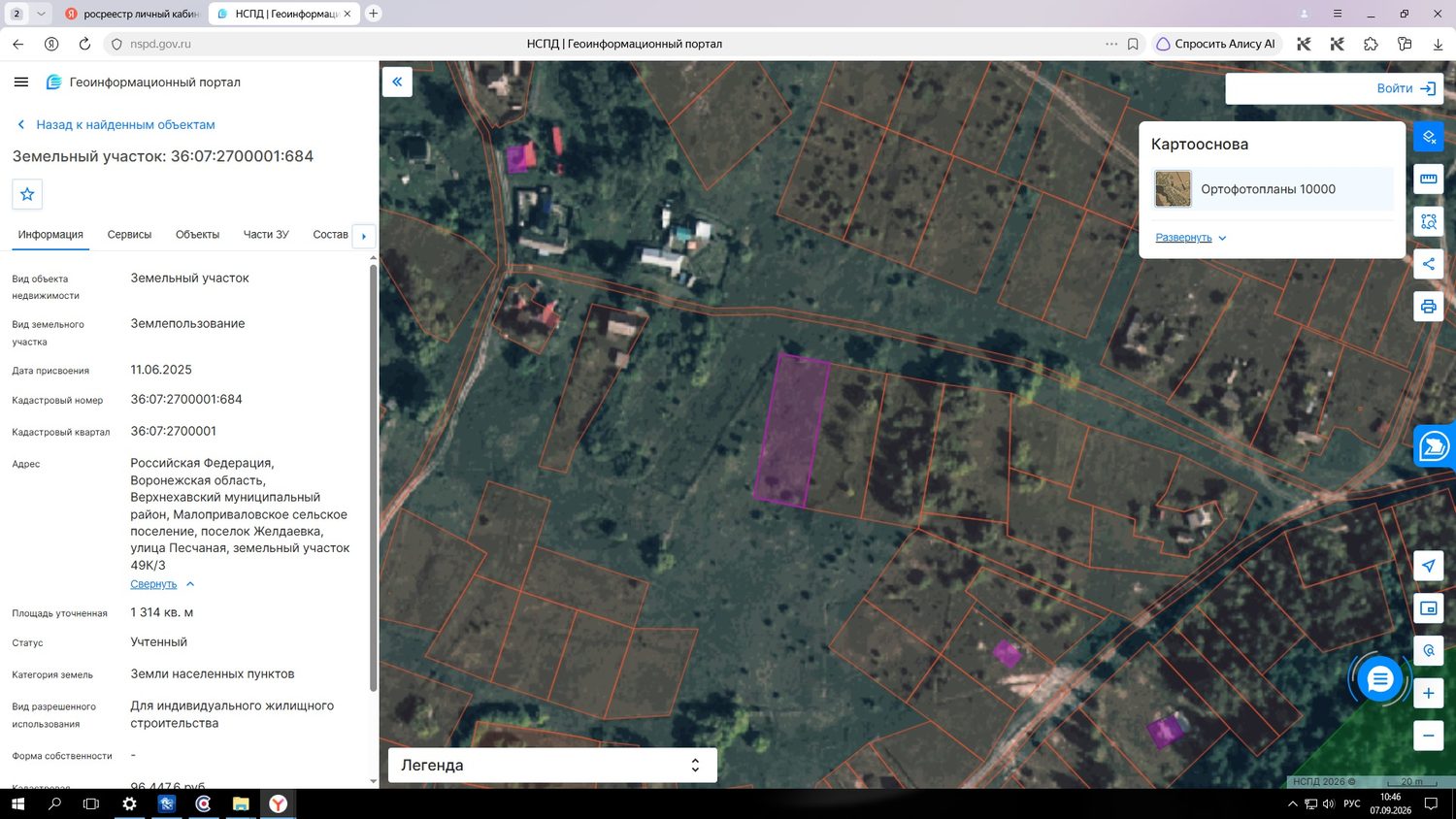Reload the page with the browser refresh icon
Screen dimensions: 1456x819
pos(84,44)
